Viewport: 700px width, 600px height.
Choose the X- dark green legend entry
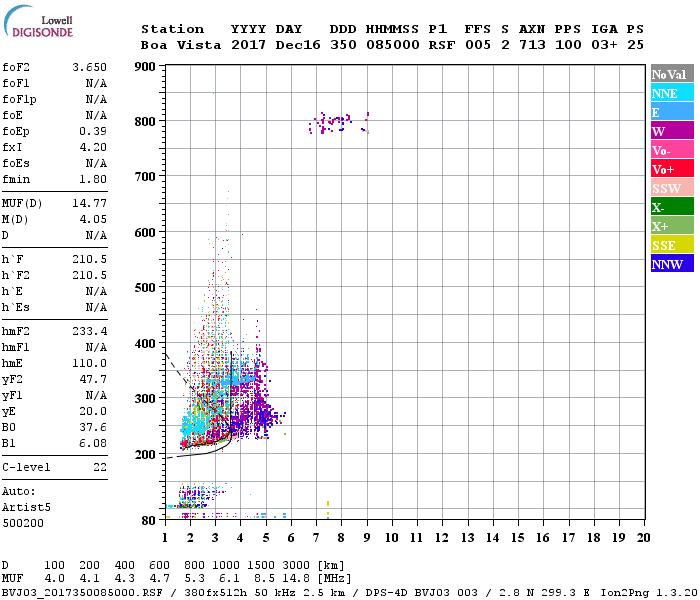[671, 207]
